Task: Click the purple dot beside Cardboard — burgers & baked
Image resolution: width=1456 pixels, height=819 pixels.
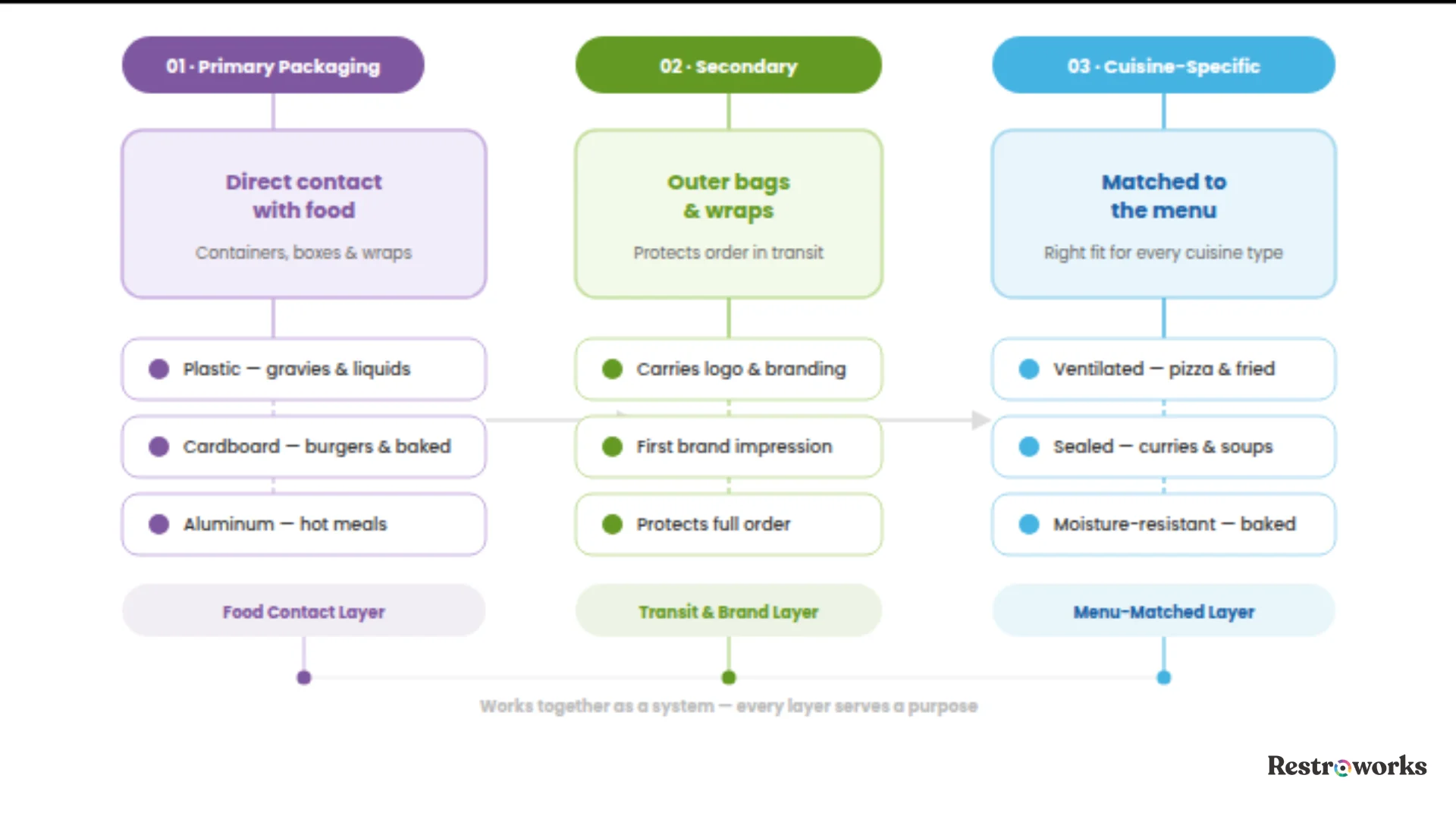Action: 158,447
